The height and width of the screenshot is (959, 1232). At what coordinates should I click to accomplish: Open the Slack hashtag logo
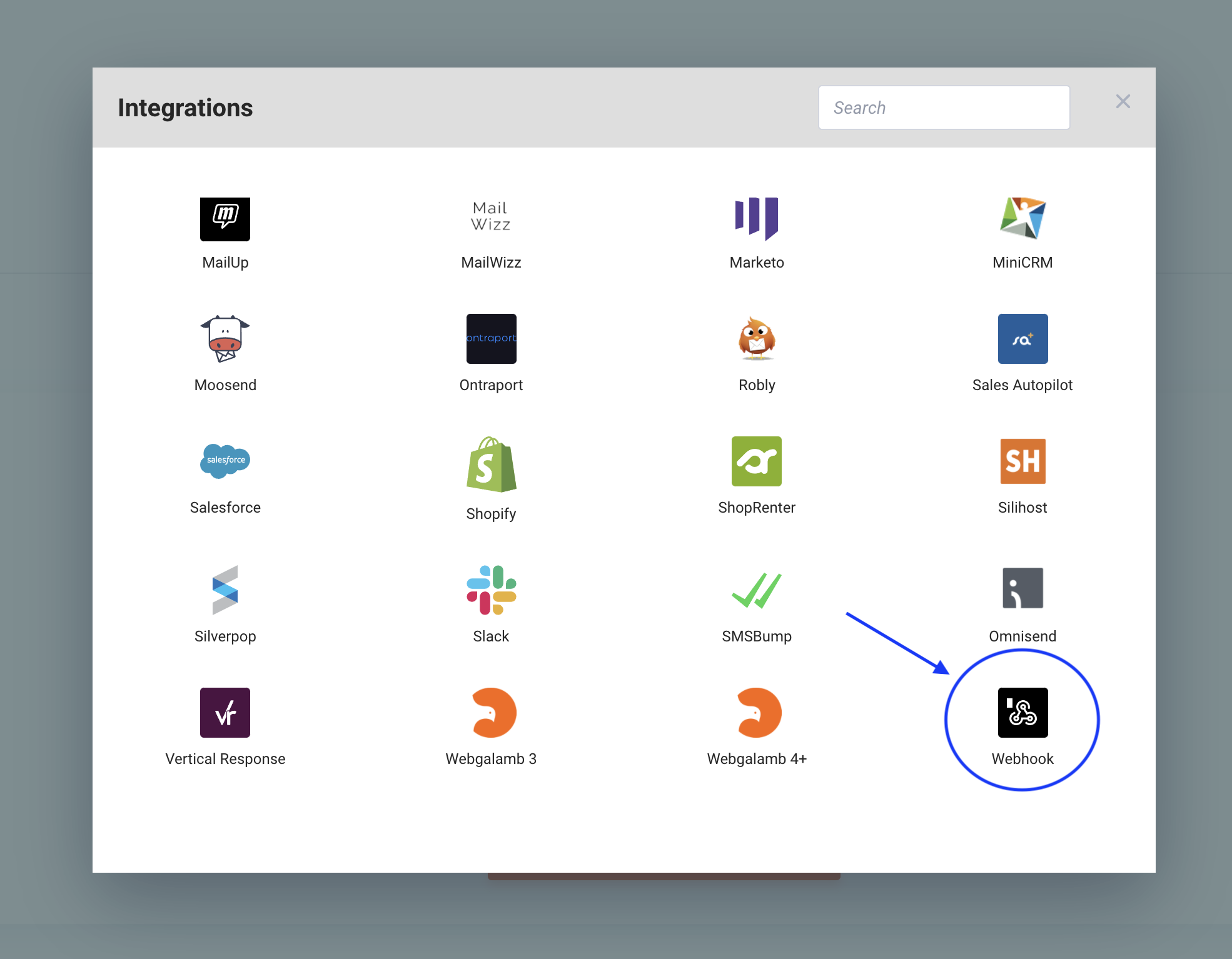click(x=491, y=590)
